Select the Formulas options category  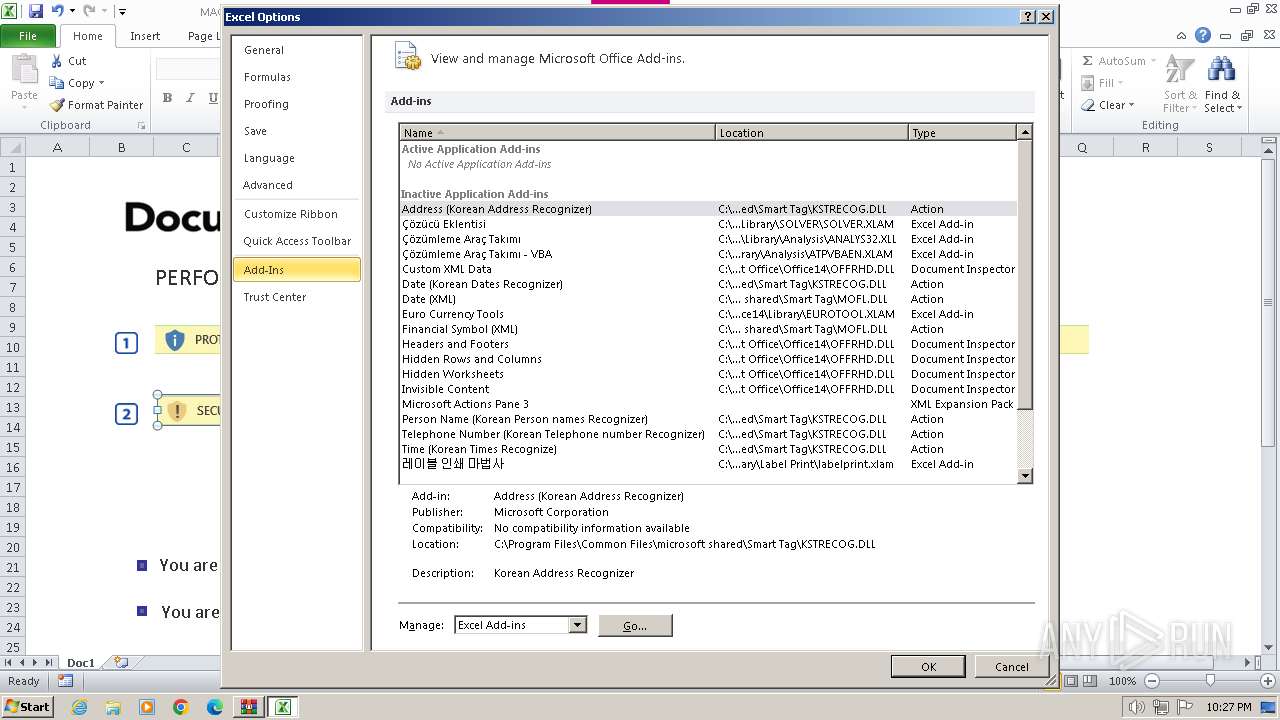(296, 77)
